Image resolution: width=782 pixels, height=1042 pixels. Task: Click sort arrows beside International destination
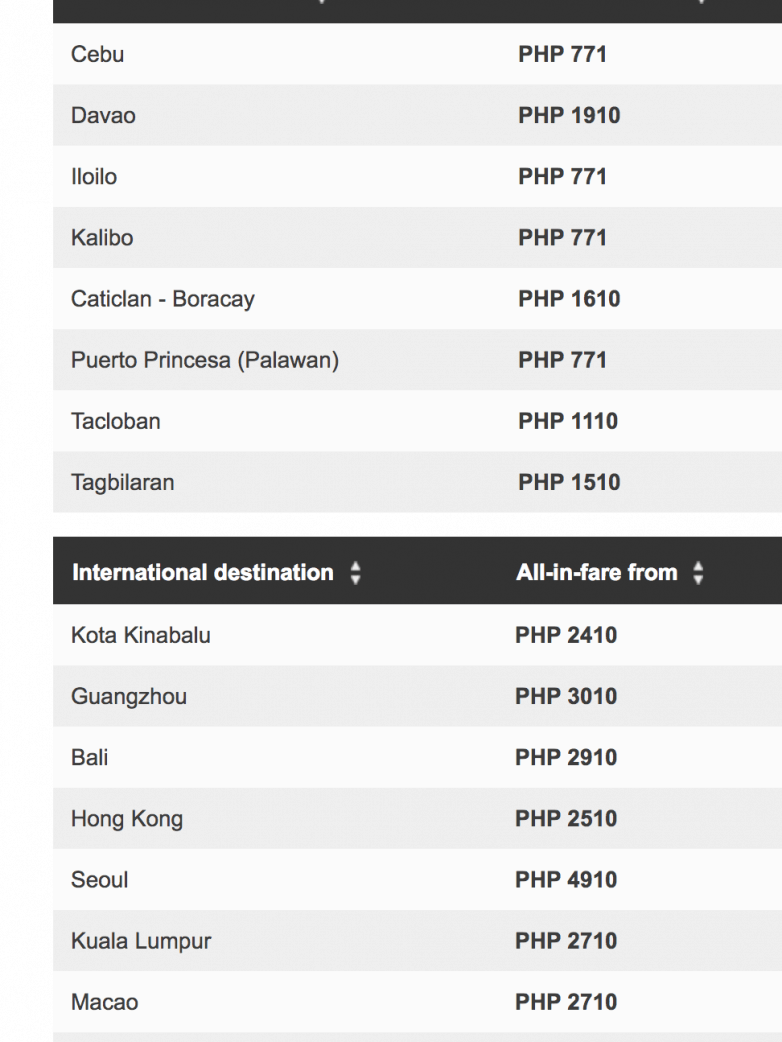click(355, 573)
